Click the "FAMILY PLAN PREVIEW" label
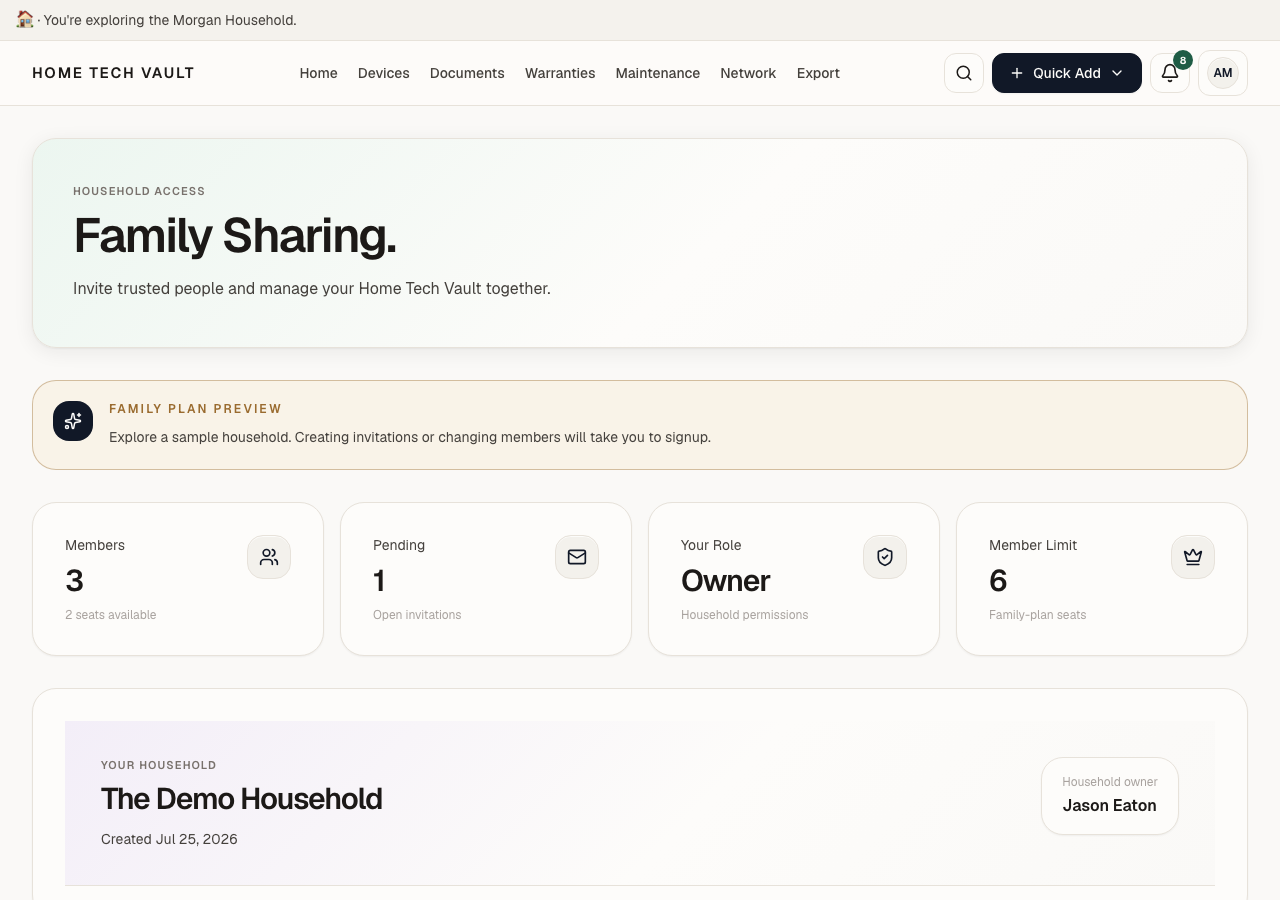This screenshot has width=1280, height=900. 195,409
